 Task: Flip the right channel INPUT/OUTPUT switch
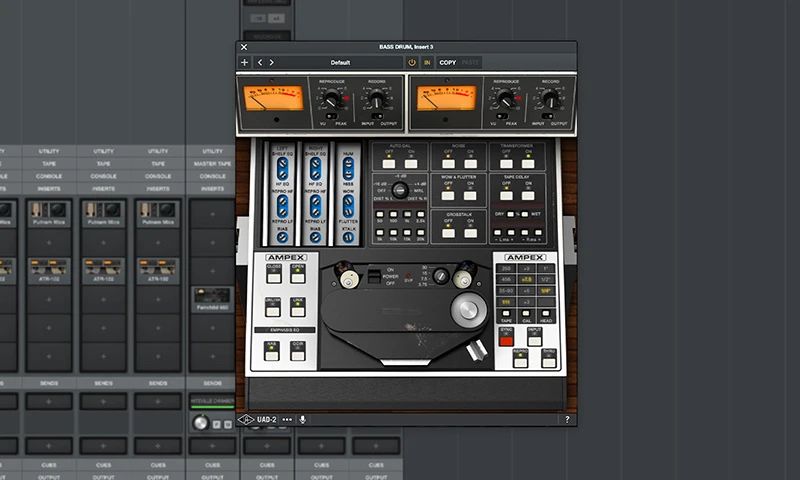point(547,116)
